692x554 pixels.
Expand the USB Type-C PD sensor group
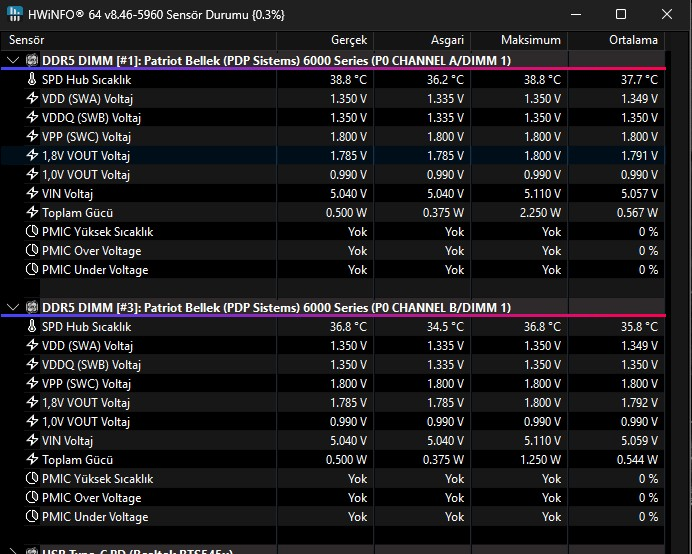(13, 551)
